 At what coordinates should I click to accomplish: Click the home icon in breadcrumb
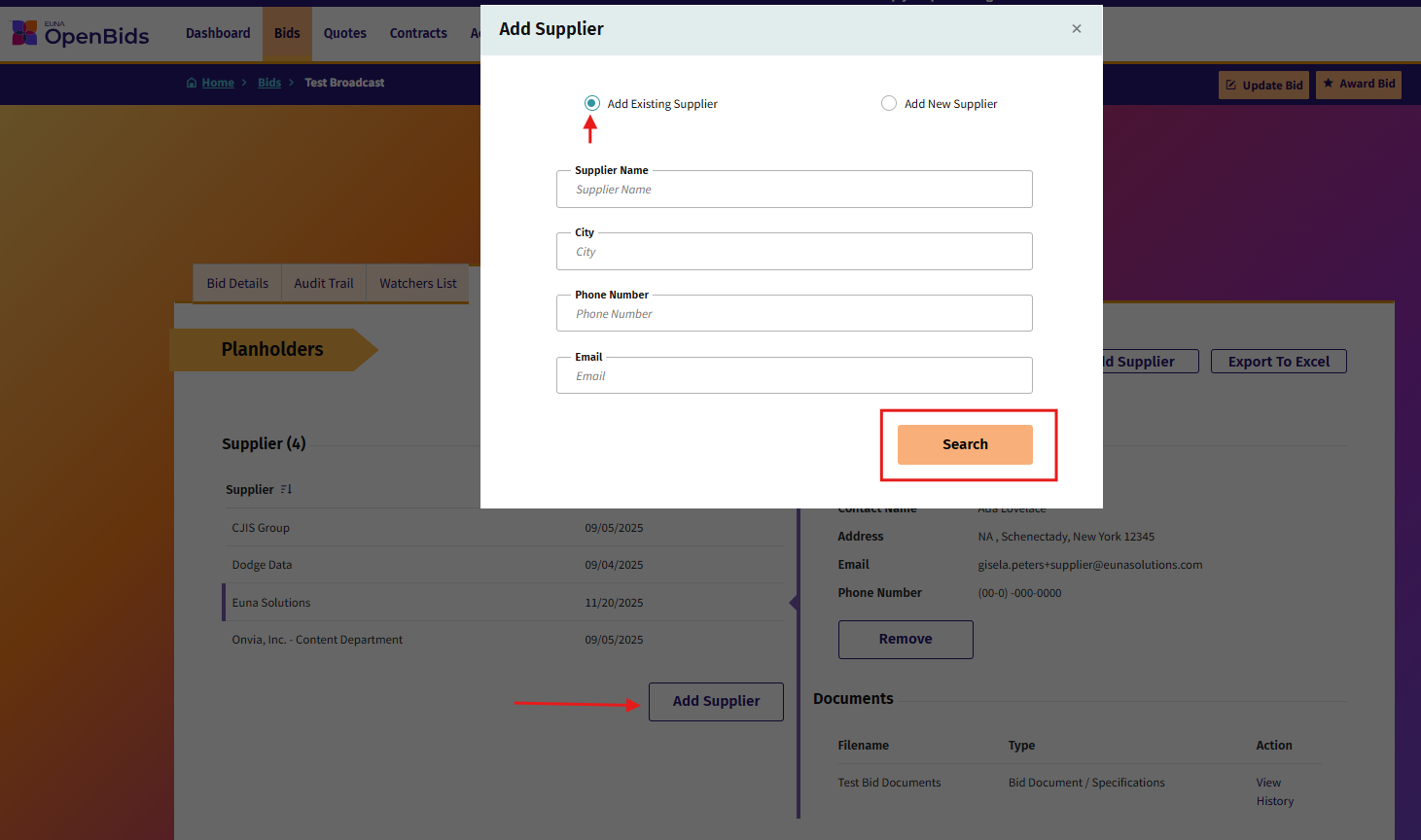coord(192,83)
